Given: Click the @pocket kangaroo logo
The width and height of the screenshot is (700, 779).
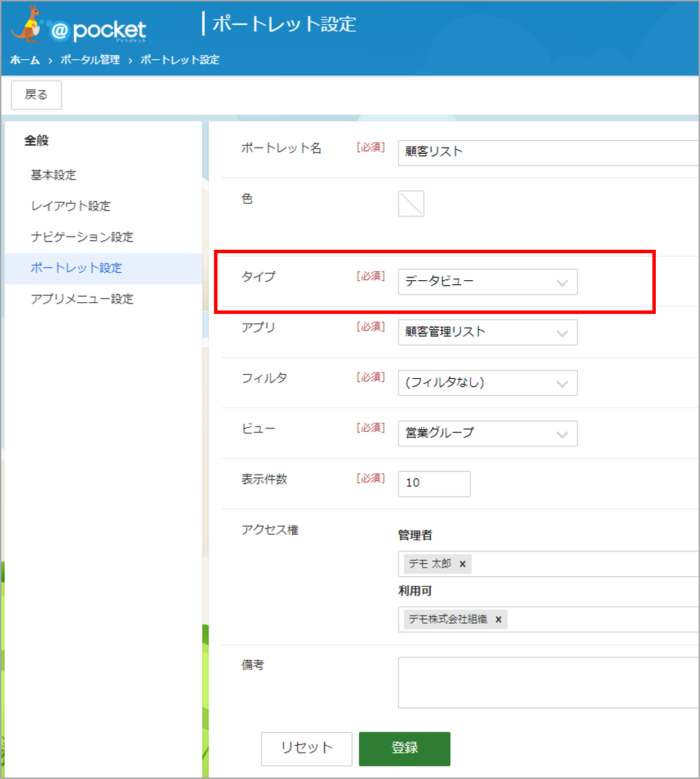Looking at the screenshot, I should 78,25.
